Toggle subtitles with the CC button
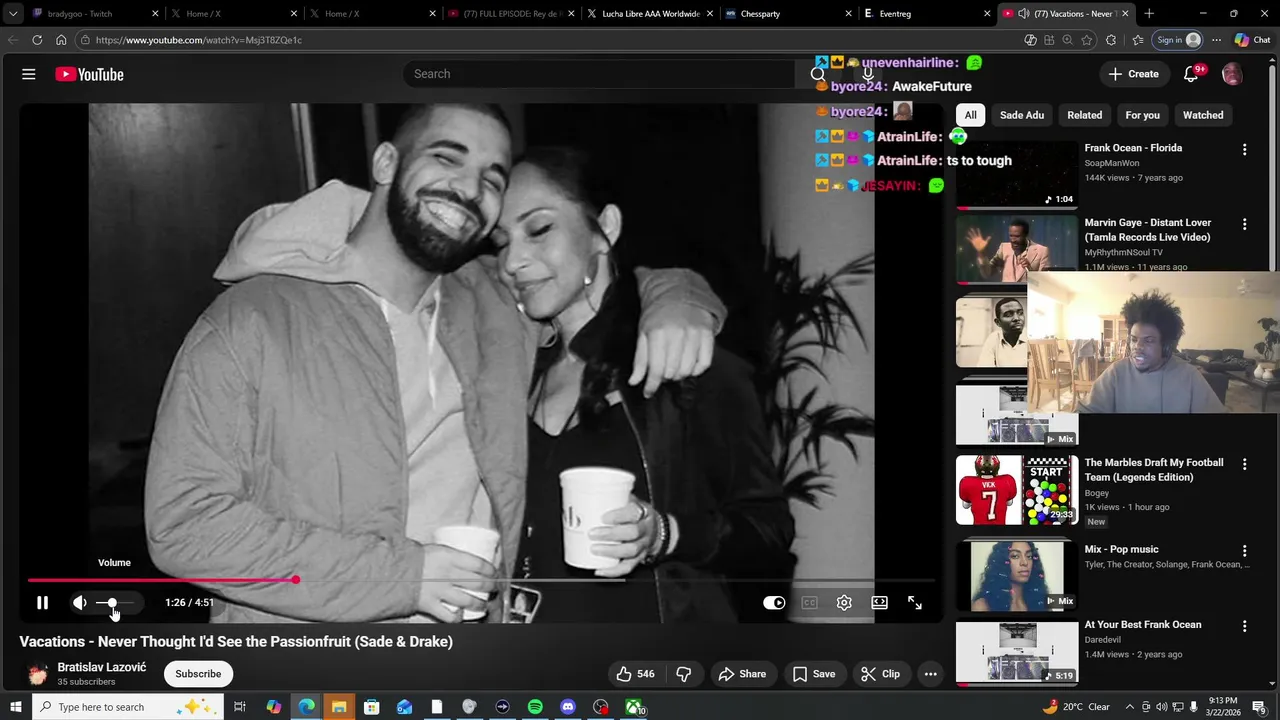 809,602
